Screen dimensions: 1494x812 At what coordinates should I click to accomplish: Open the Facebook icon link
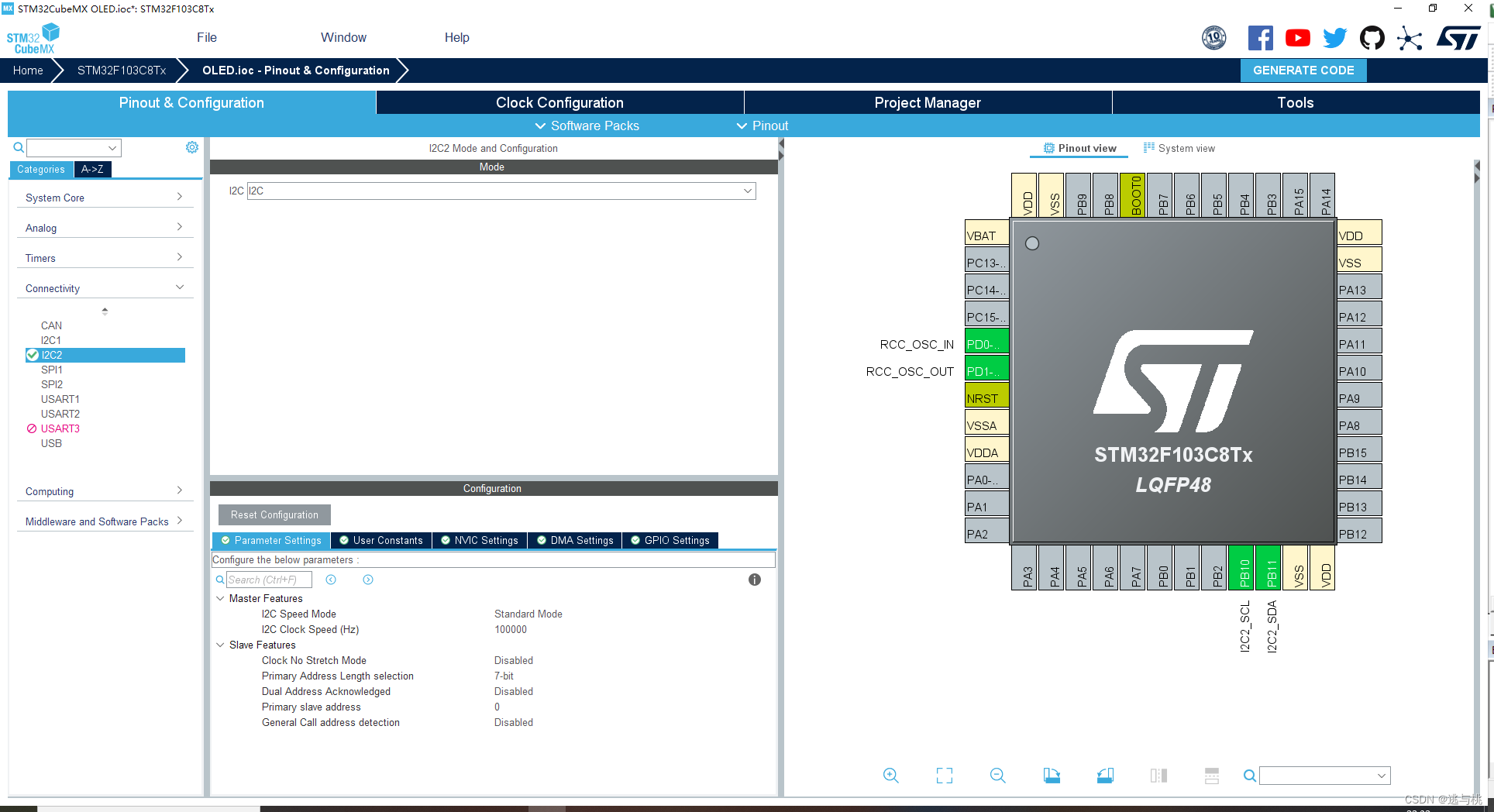point(1260,38)
